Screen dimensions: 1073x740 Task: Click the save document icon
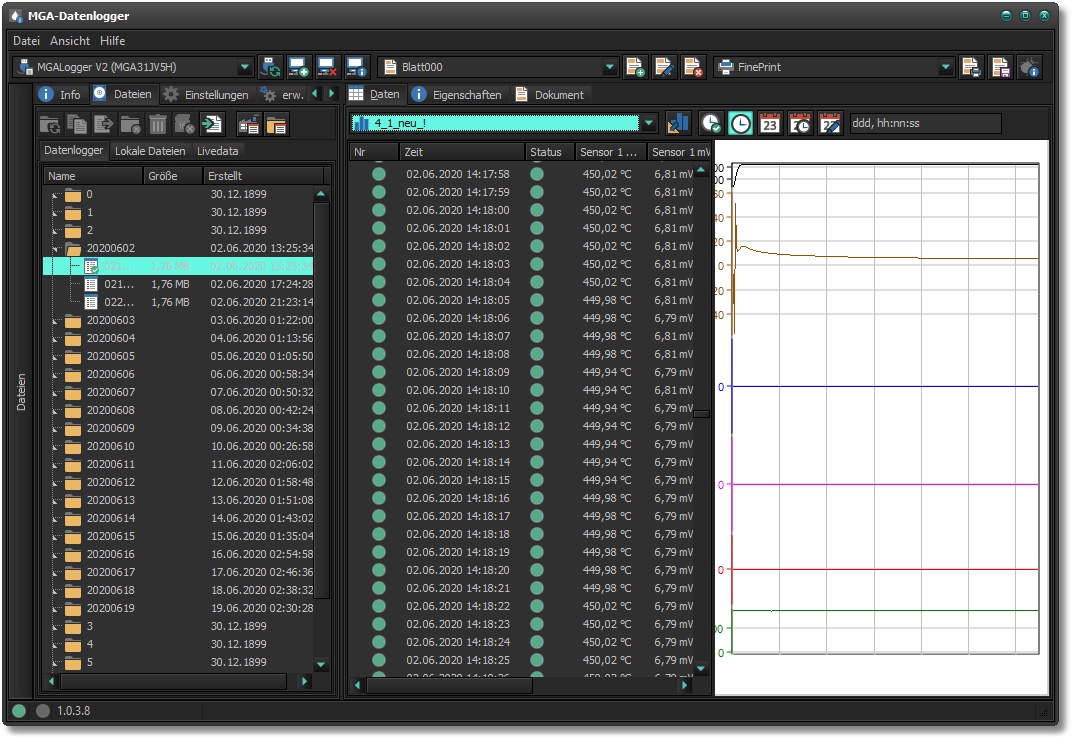(x=1000, y=67)
